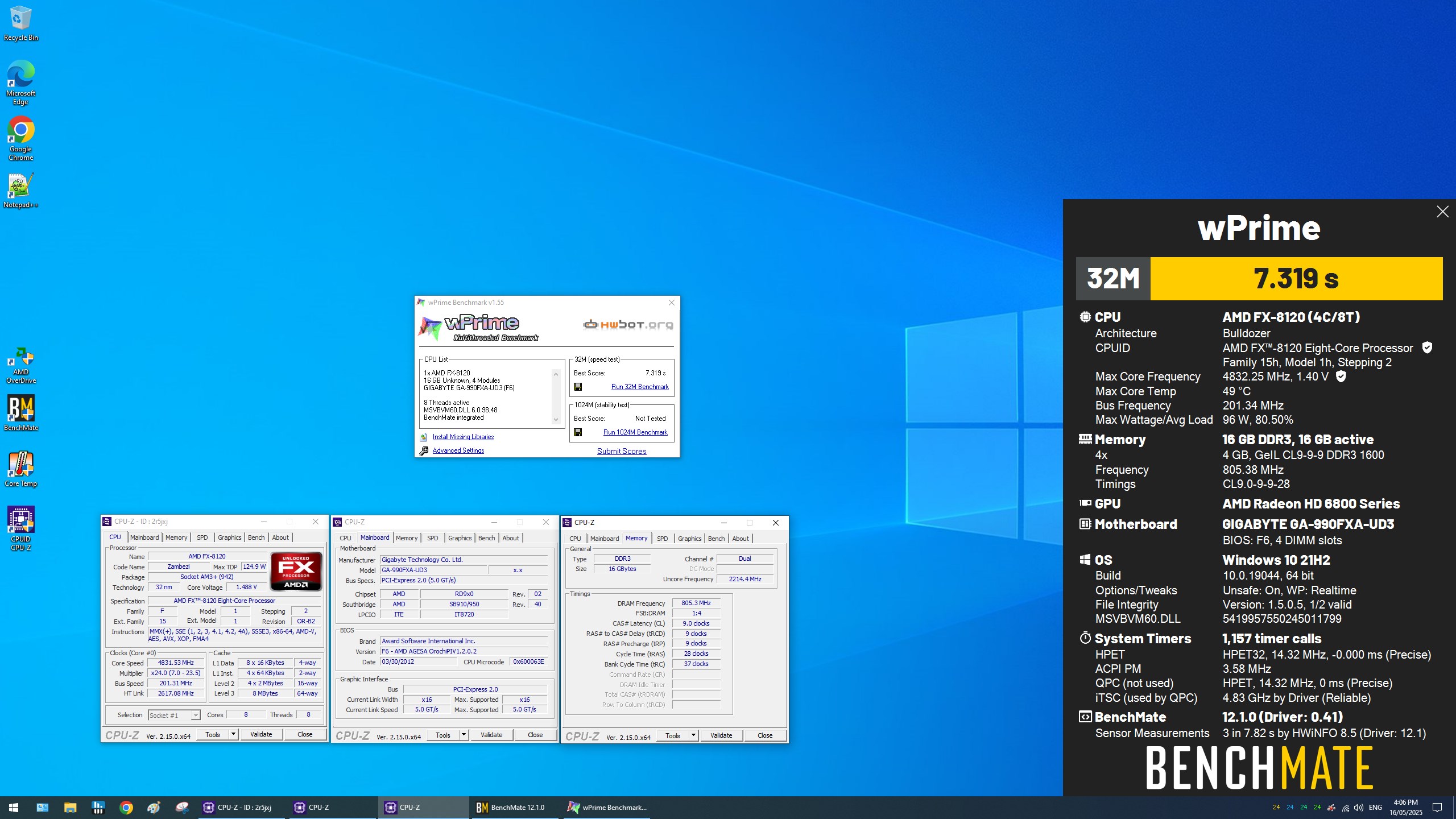Click the BenchMate 12.1.0 taskbar button

point(515,807)
